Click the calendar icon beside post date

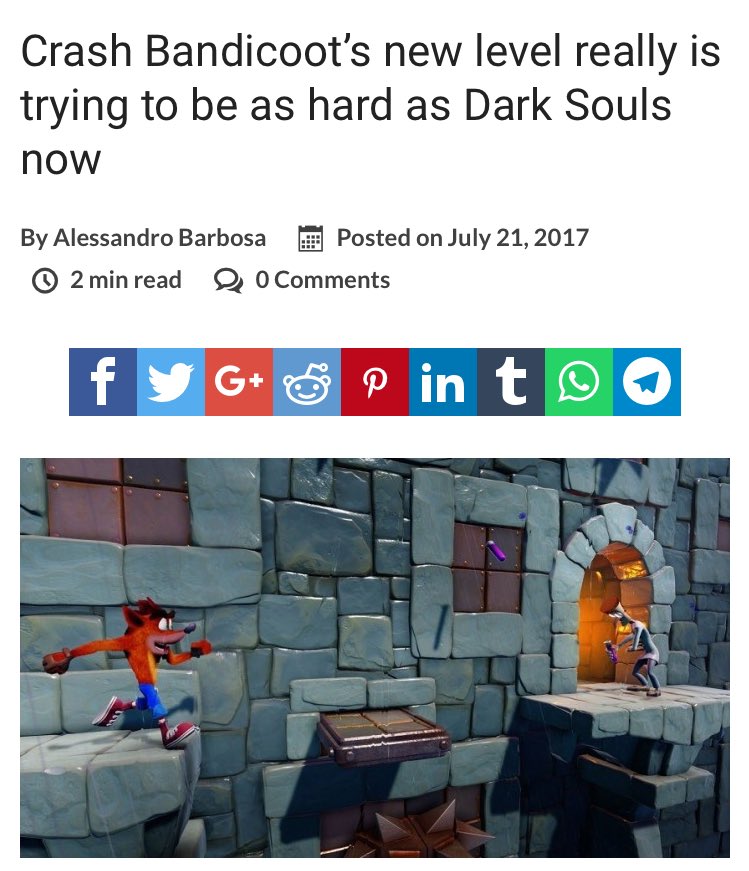pos(311,238)
